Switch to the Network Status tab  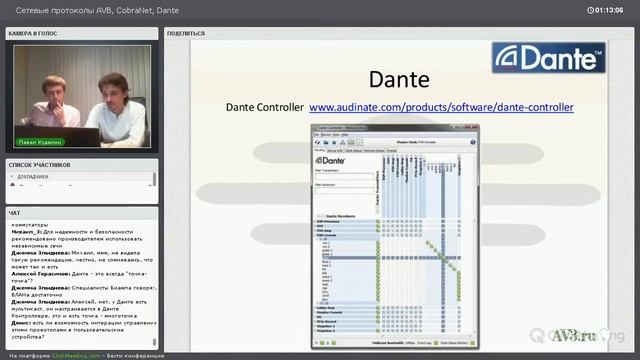tap(374, 151)
